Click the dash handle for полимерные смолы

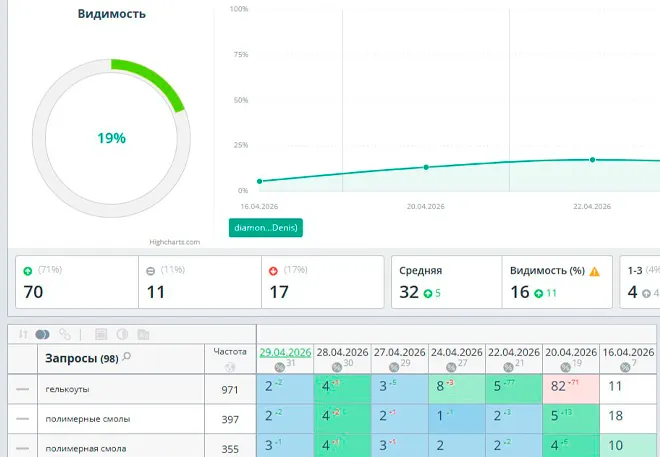click(x=22, y=418)
